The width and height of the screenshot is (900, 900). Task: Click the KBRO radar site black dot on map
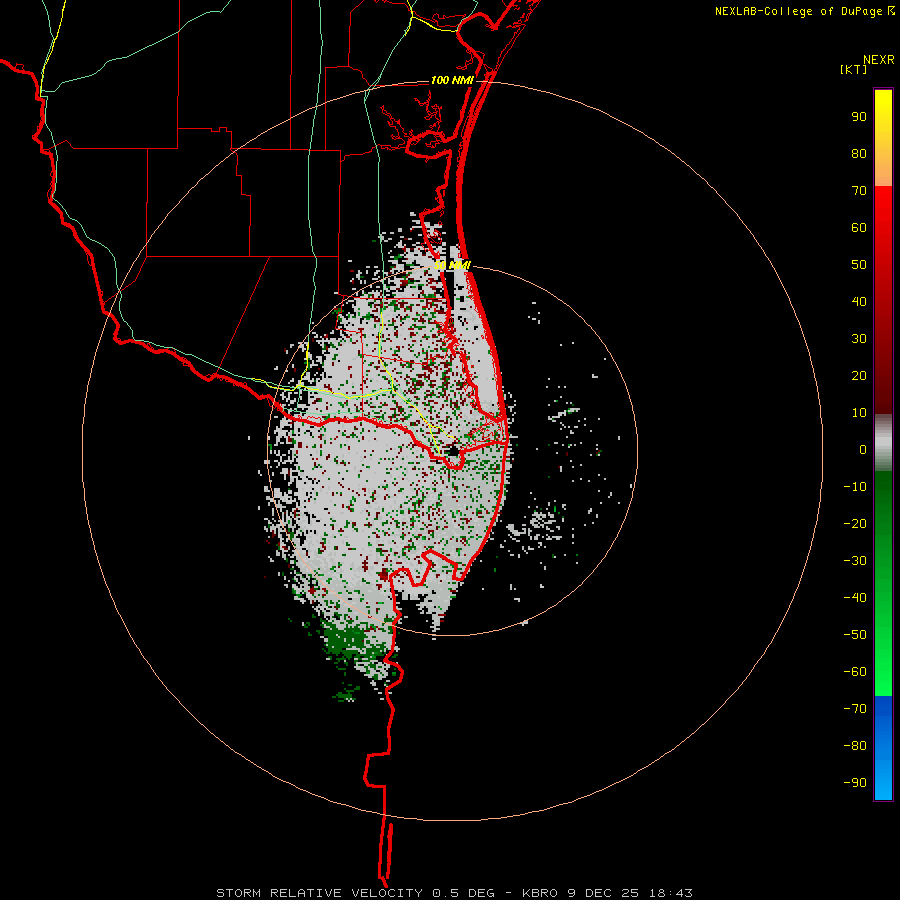453,451
